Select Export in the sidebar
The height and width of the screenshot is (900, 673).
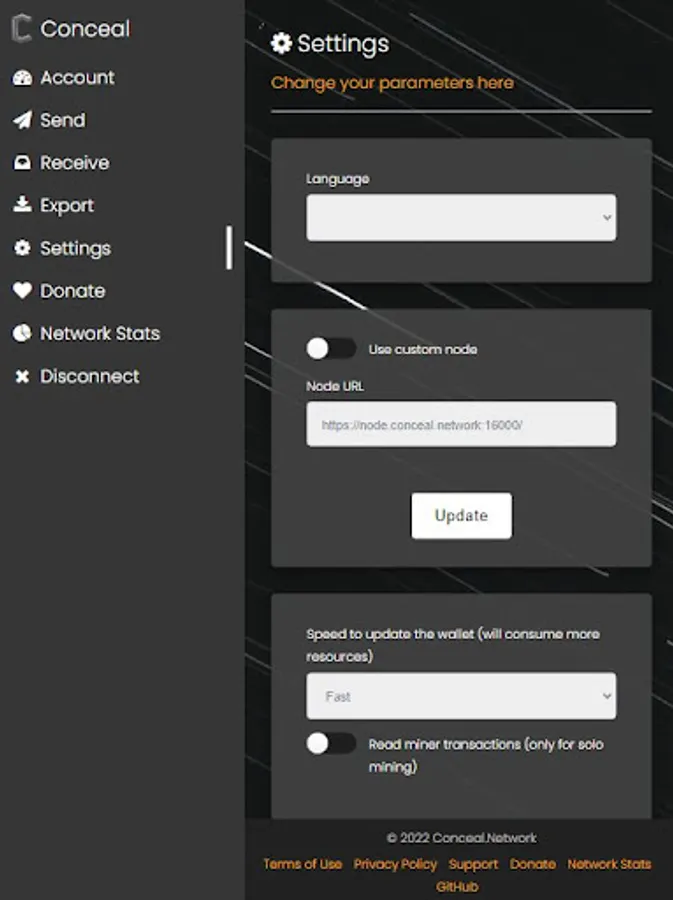tap(67, 205)
